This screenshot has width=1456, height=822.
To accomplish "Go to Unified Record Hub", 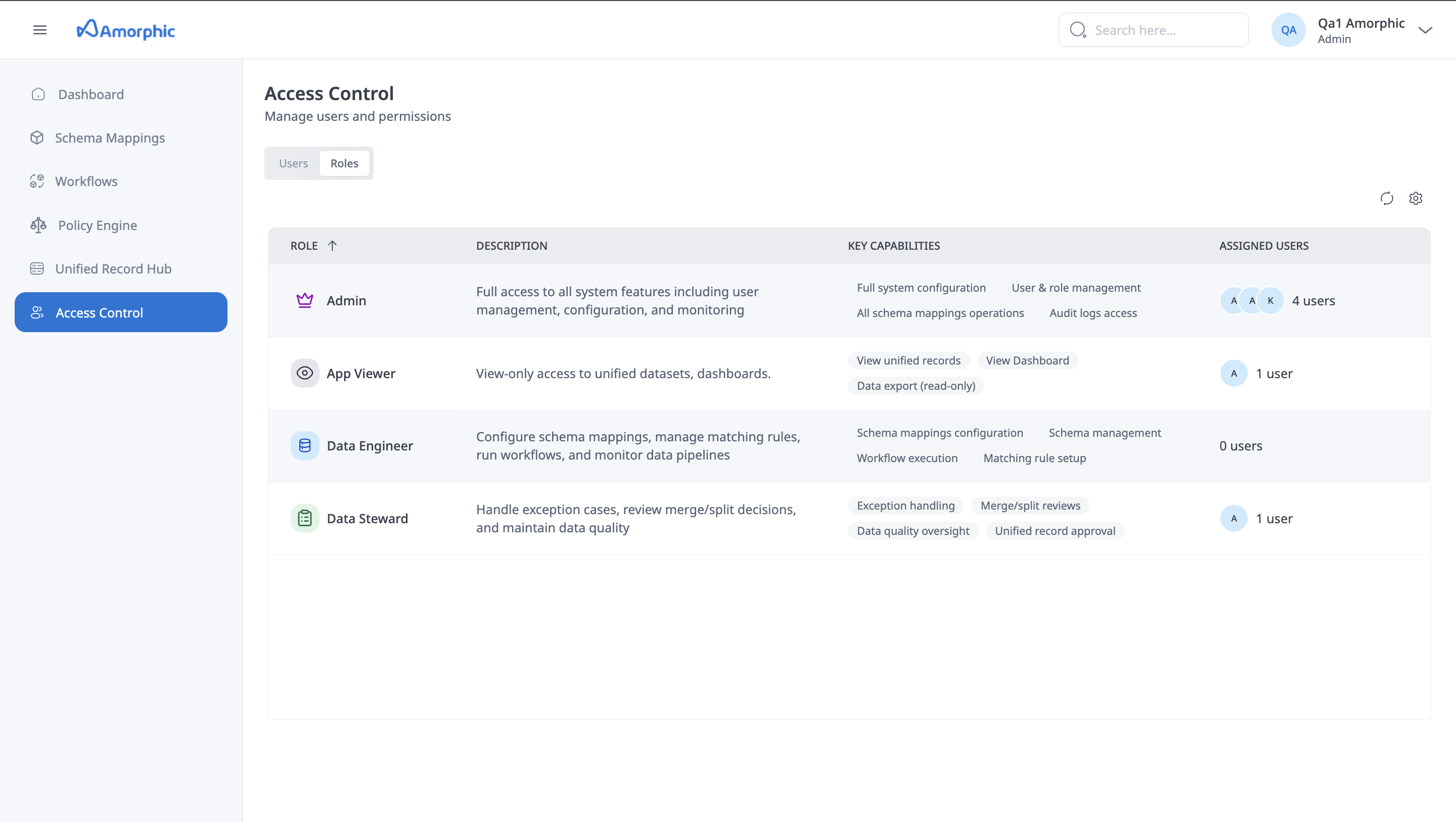I will click(113, 268).
